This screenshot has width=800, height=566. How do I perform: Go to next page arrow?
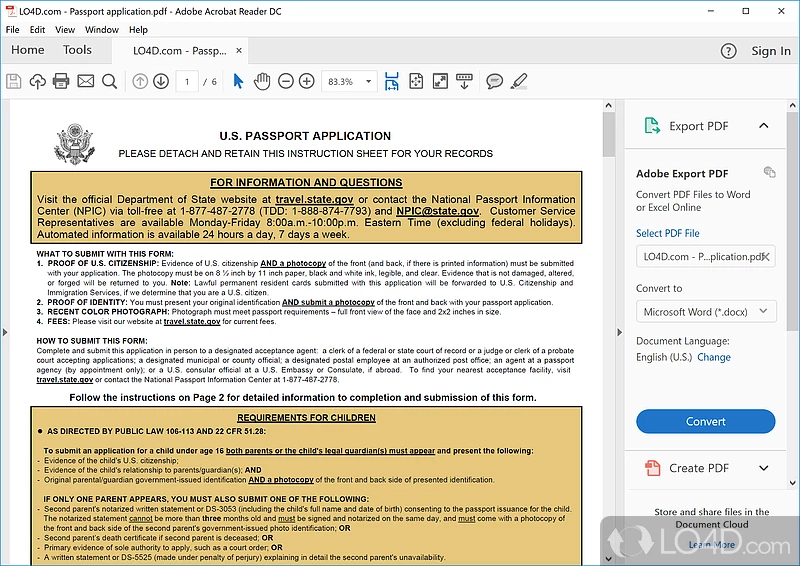(161, 81)
